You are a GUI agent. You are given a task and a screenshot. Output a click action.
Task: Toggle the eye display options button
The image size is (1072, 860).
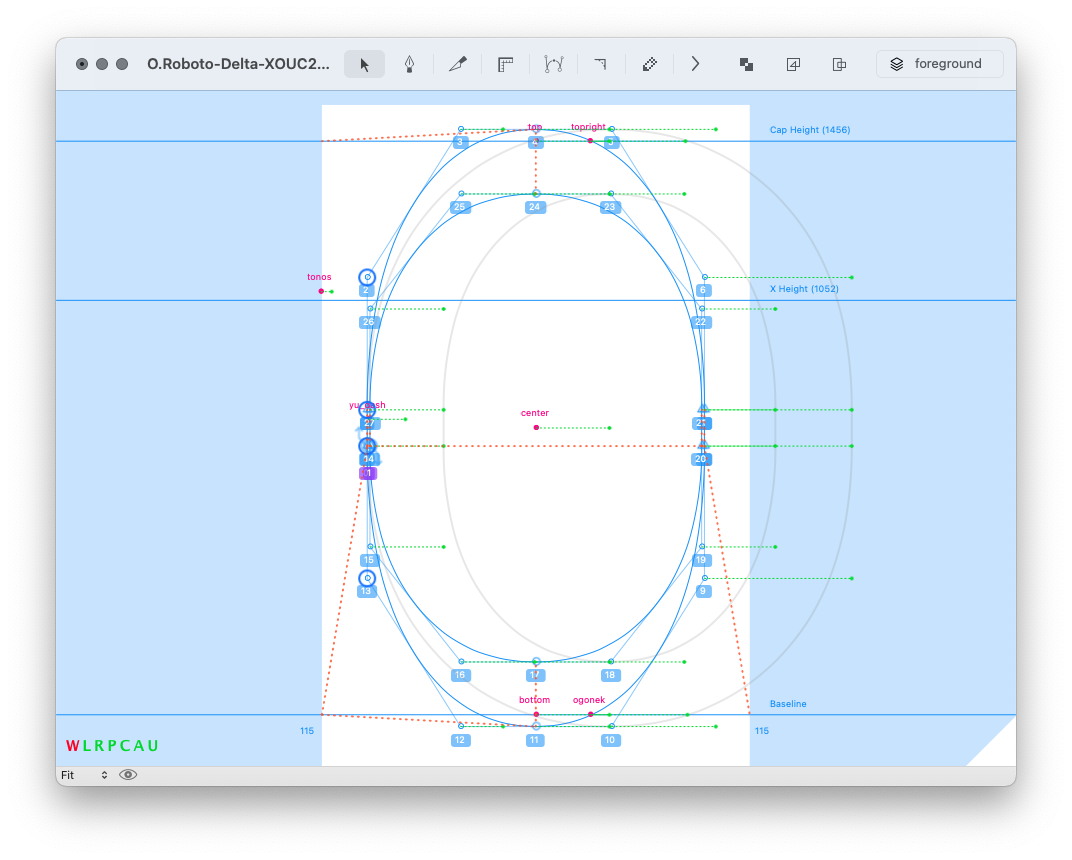[128, 775]
